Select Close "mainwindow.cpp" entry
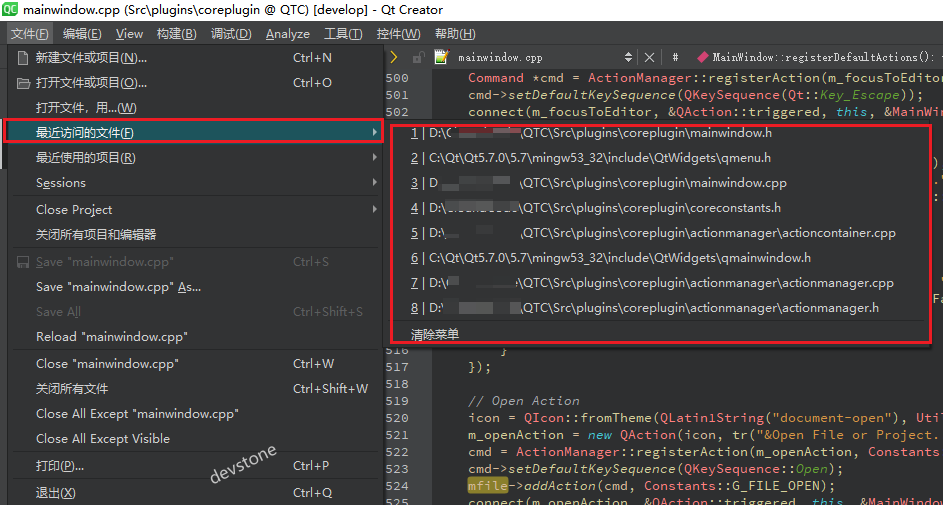This screenshot has height=505, width=943. click(195, 364)
